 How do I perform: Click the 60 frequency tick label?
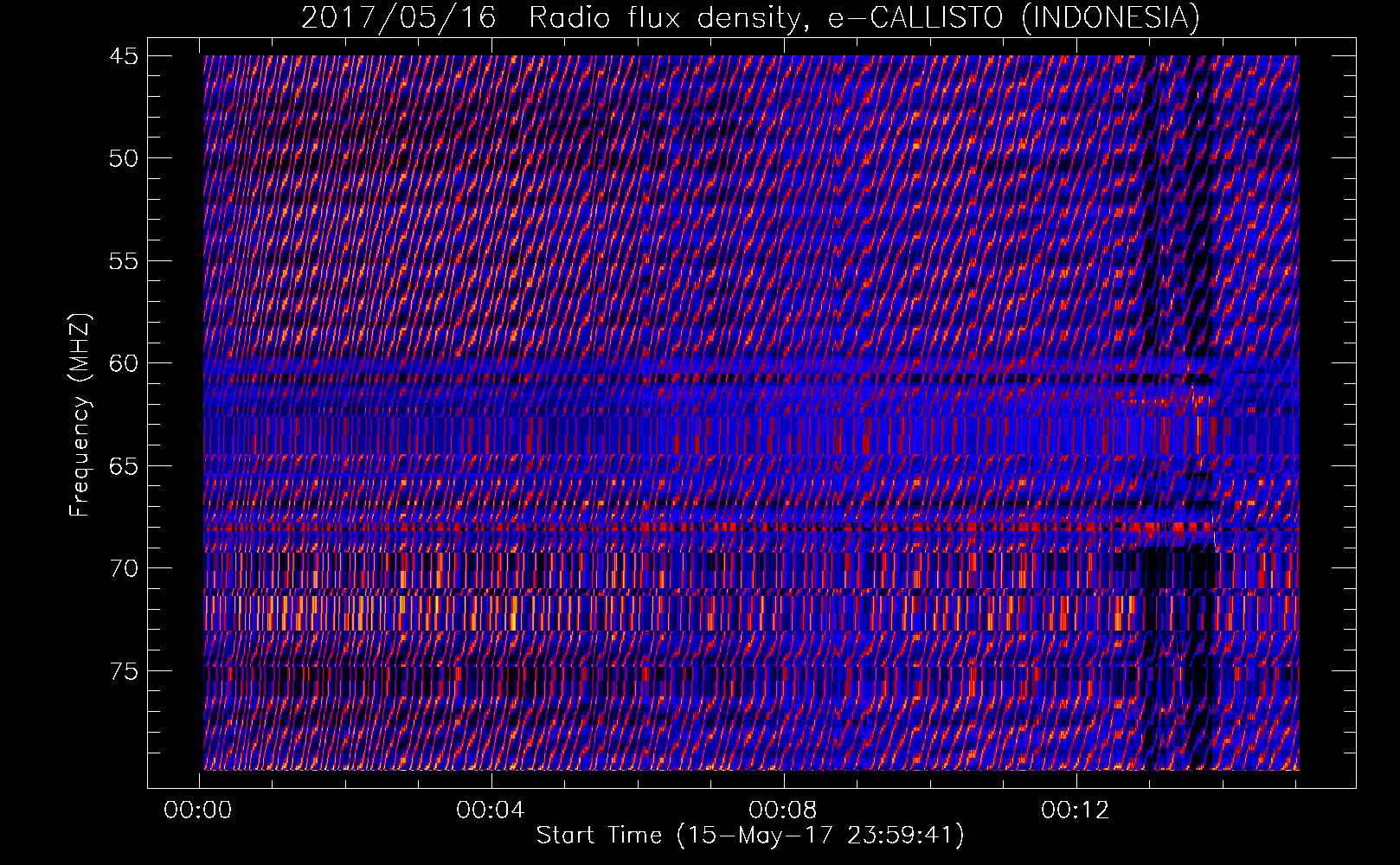coord(124,363)
